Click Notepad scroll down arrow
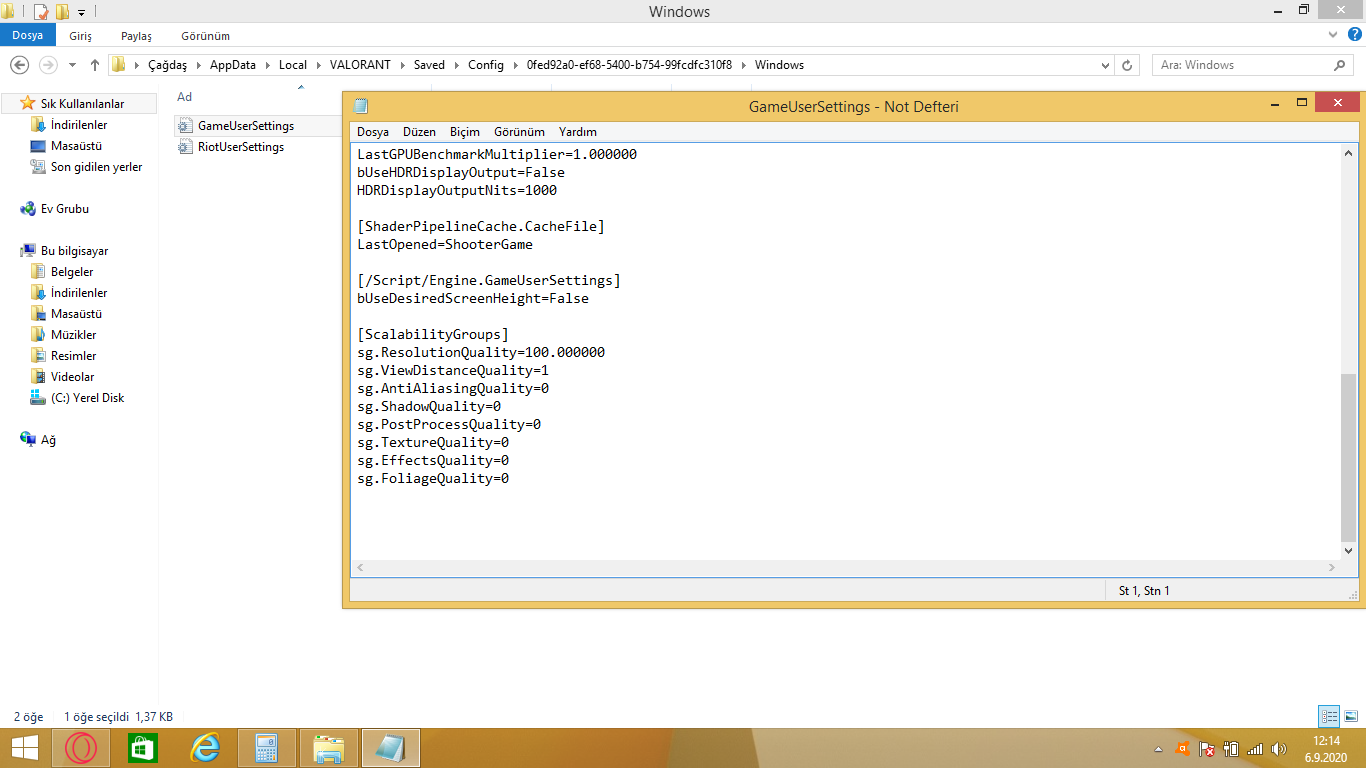 (x=1349, y=550)
